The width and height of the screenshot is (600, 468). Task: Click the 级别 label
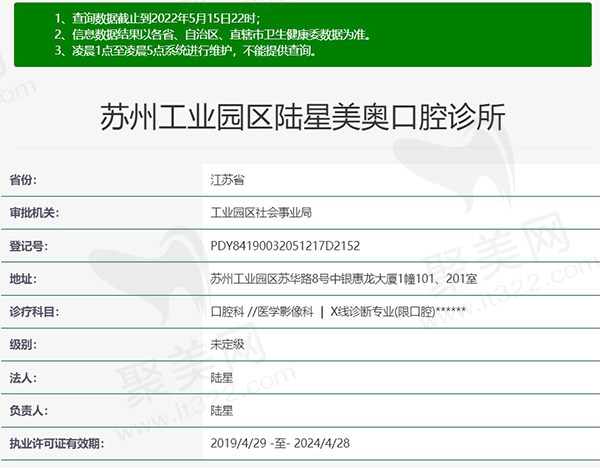point(23,345)
